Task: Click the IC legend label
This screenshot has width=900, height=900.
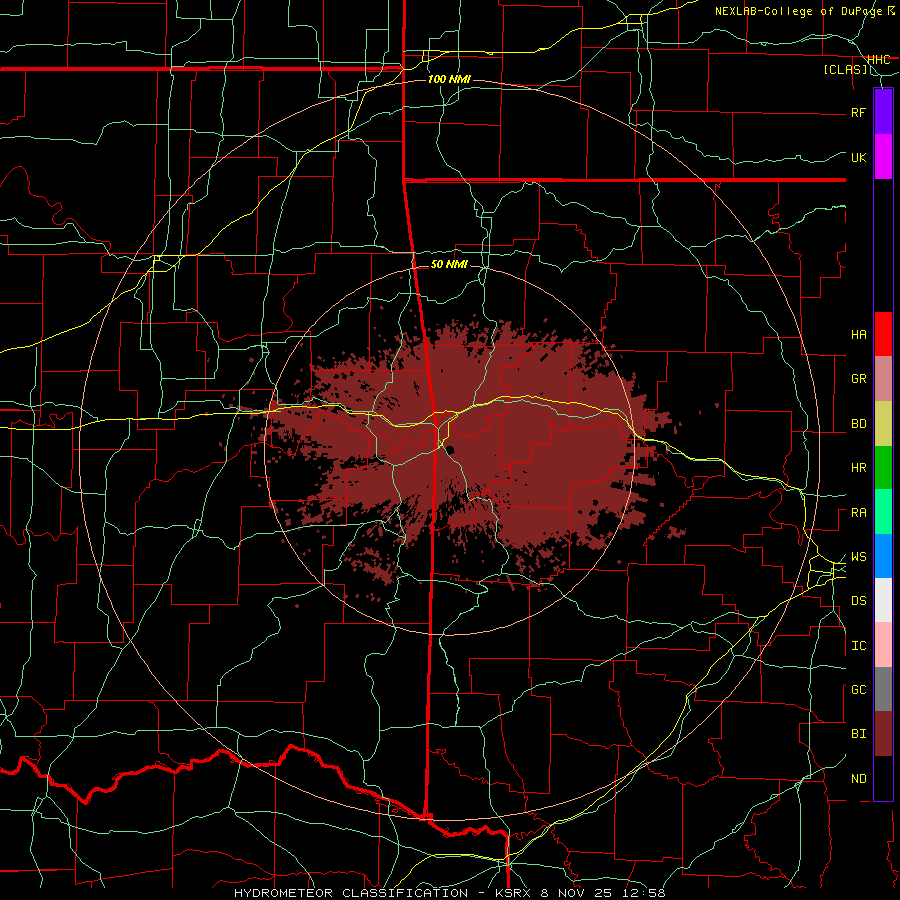Action: coord(858,646)
